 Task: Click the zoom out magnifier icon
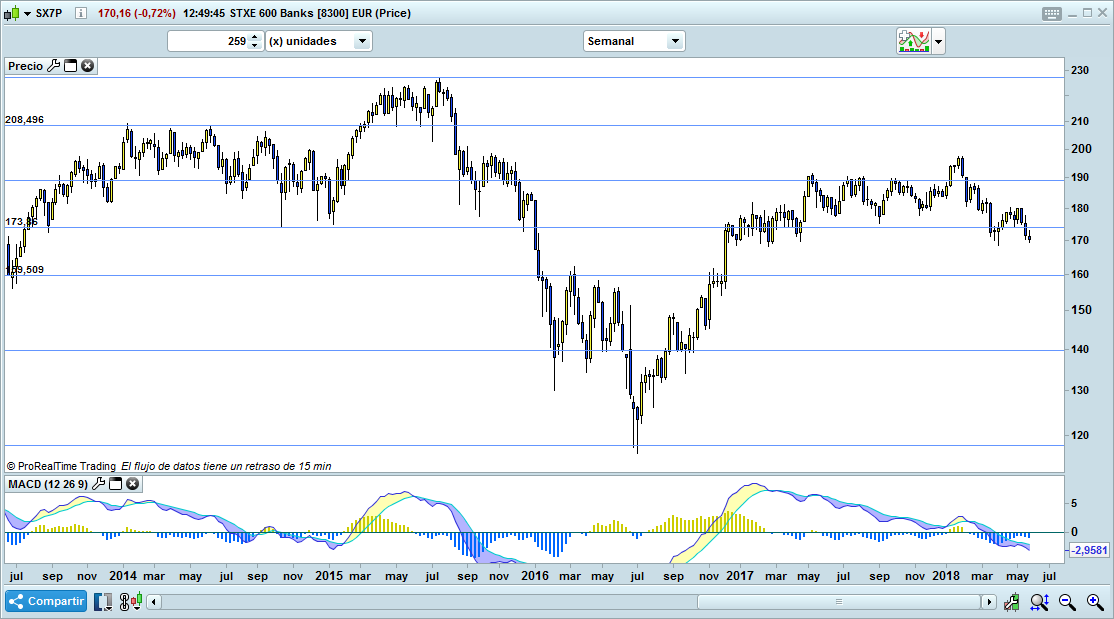[1067, 601]
